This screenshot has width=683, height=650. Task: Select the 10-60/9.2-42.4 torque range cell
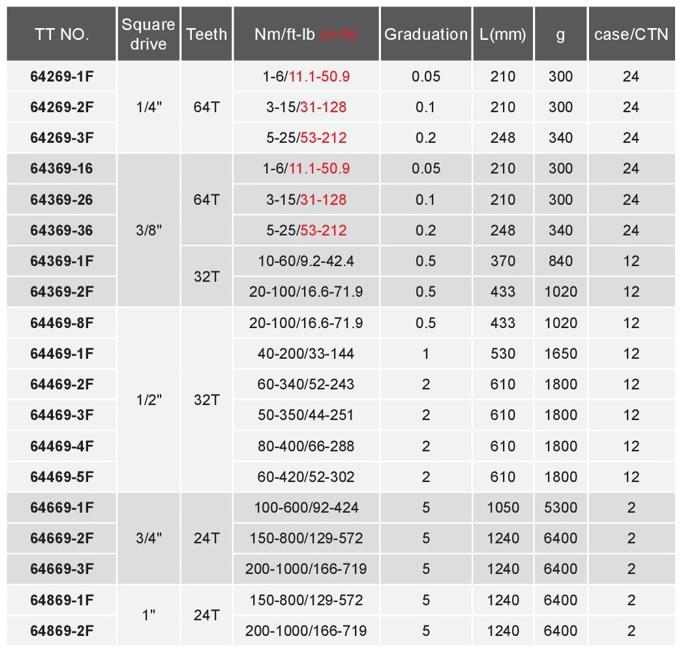coord(306,261)
